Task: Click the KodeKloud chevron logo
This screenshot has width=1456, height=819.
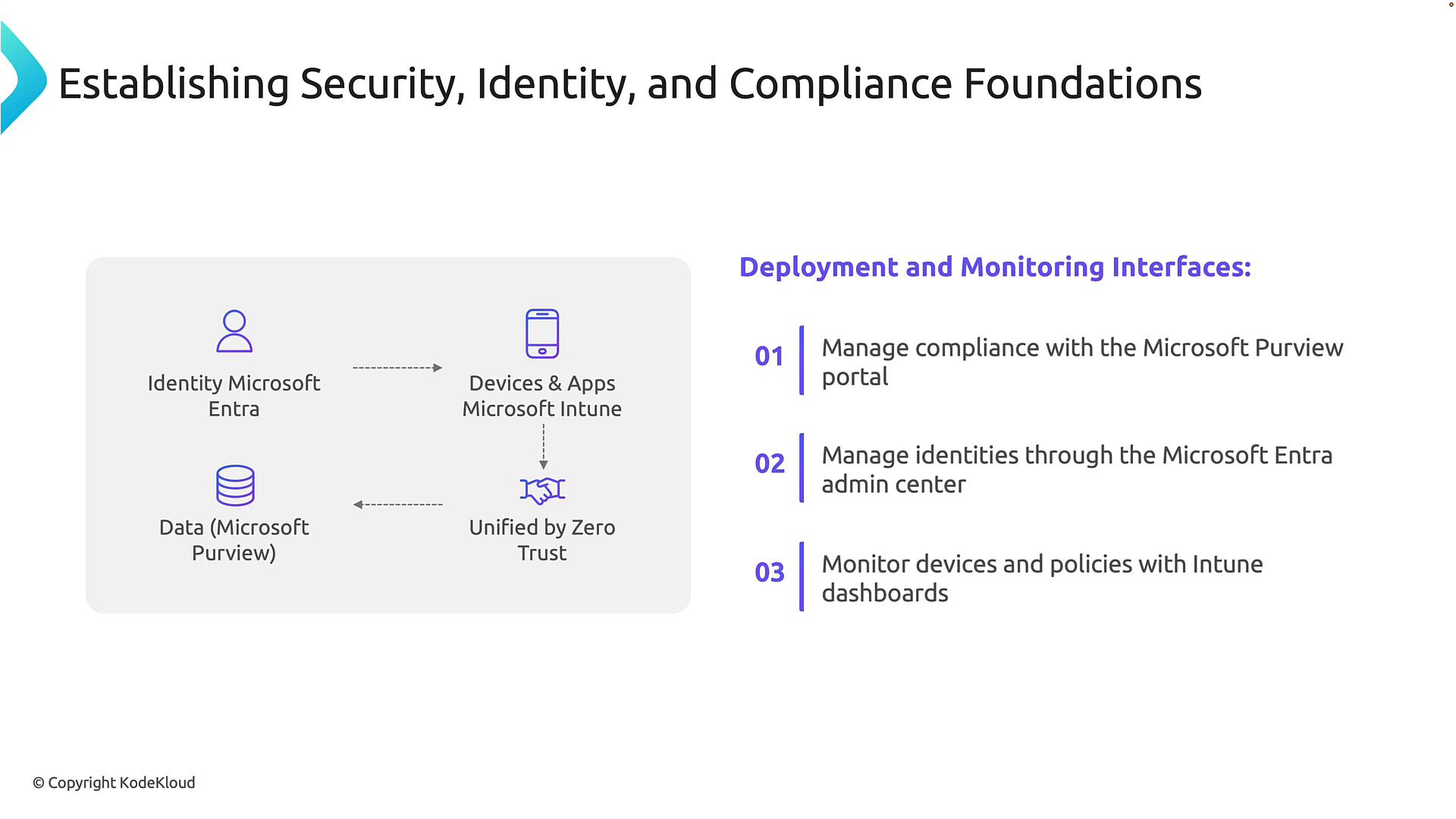Action: [24, 78]
